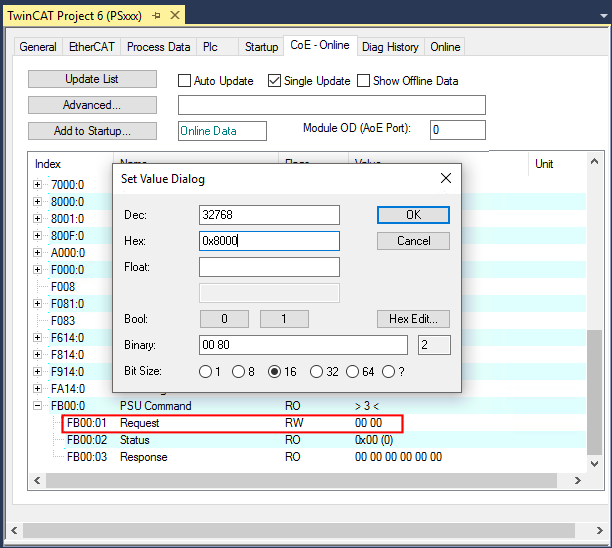
Task: Expand the 800F:0 tree node
Action: tap(37, 235)
